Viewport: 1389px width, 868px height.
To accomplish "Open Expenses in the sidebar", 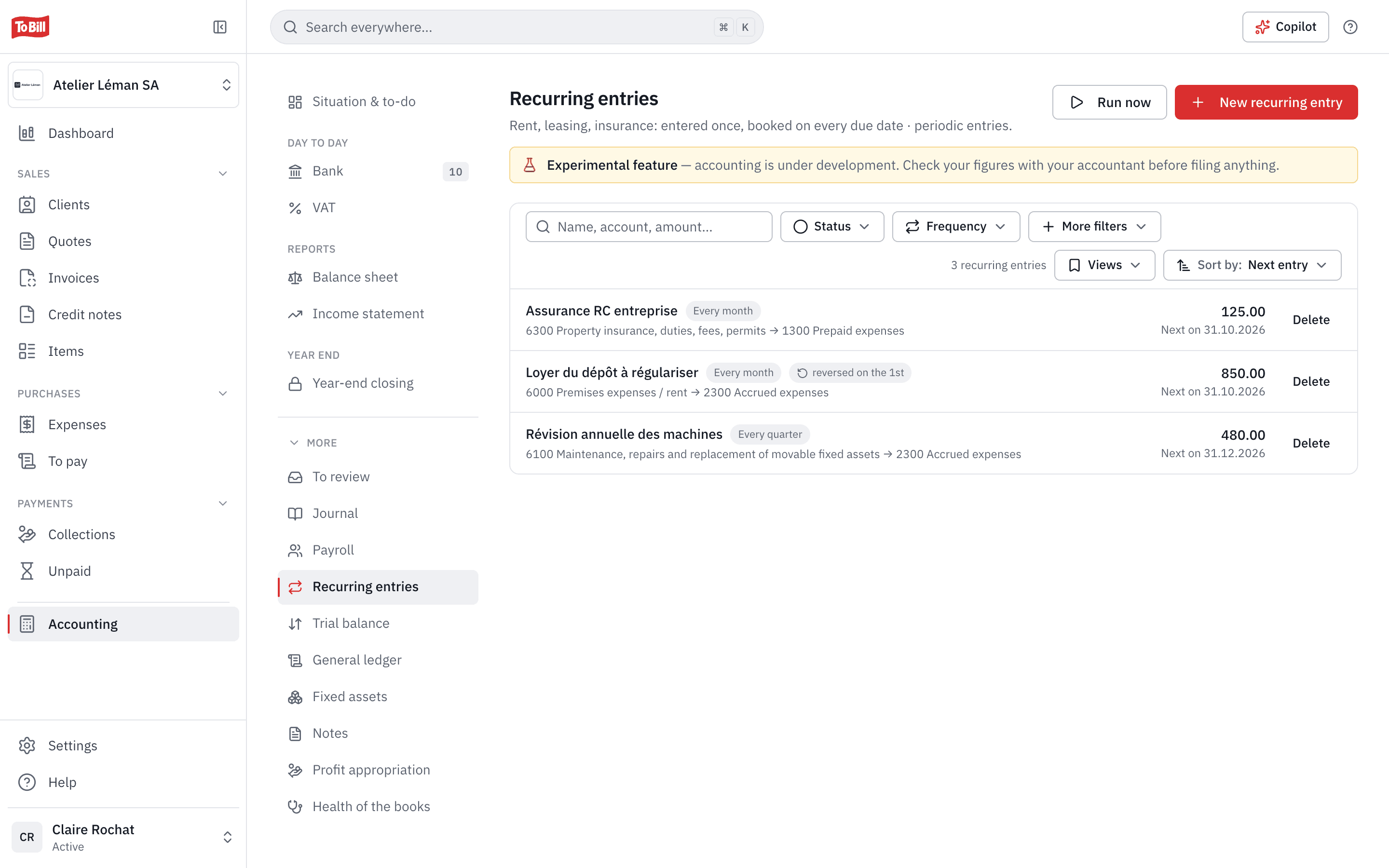I will click(x=123, y=424).
